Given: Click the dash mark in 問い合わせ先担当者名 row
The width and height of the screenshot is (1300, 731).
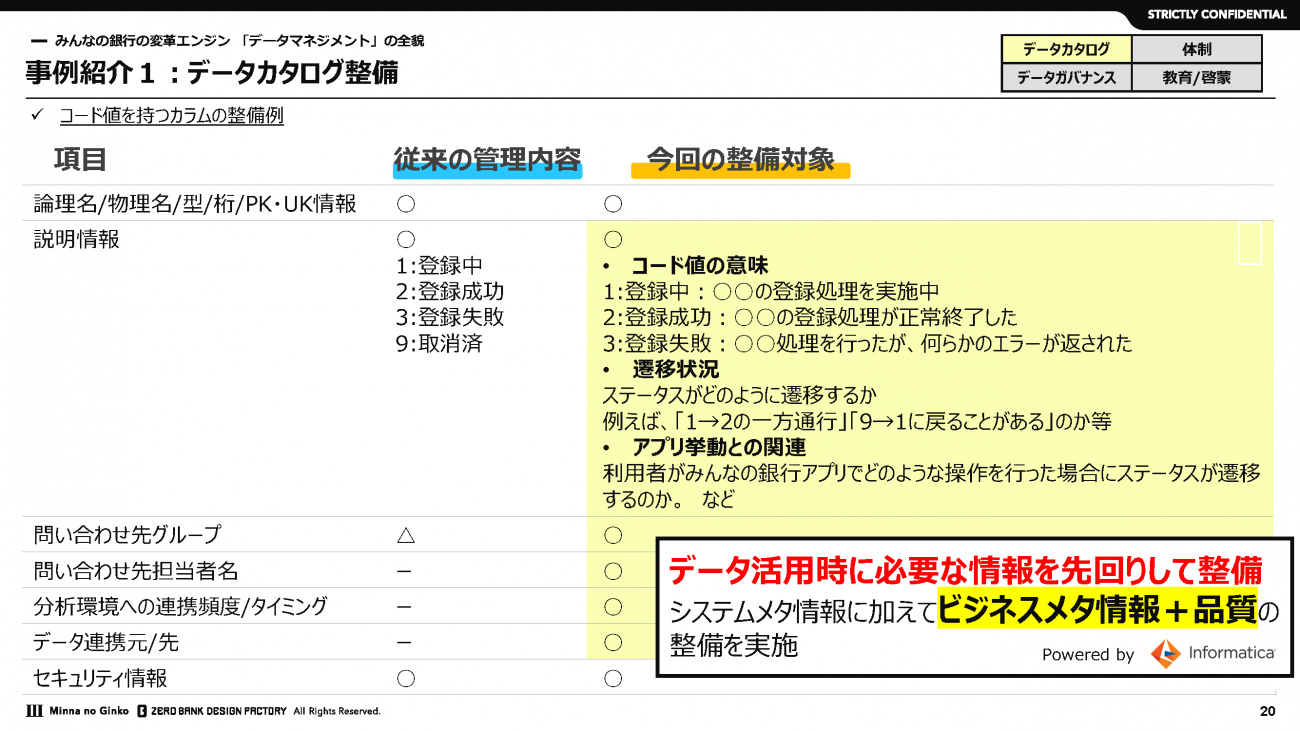Looking at the screenshot, I should pos(405,571).
